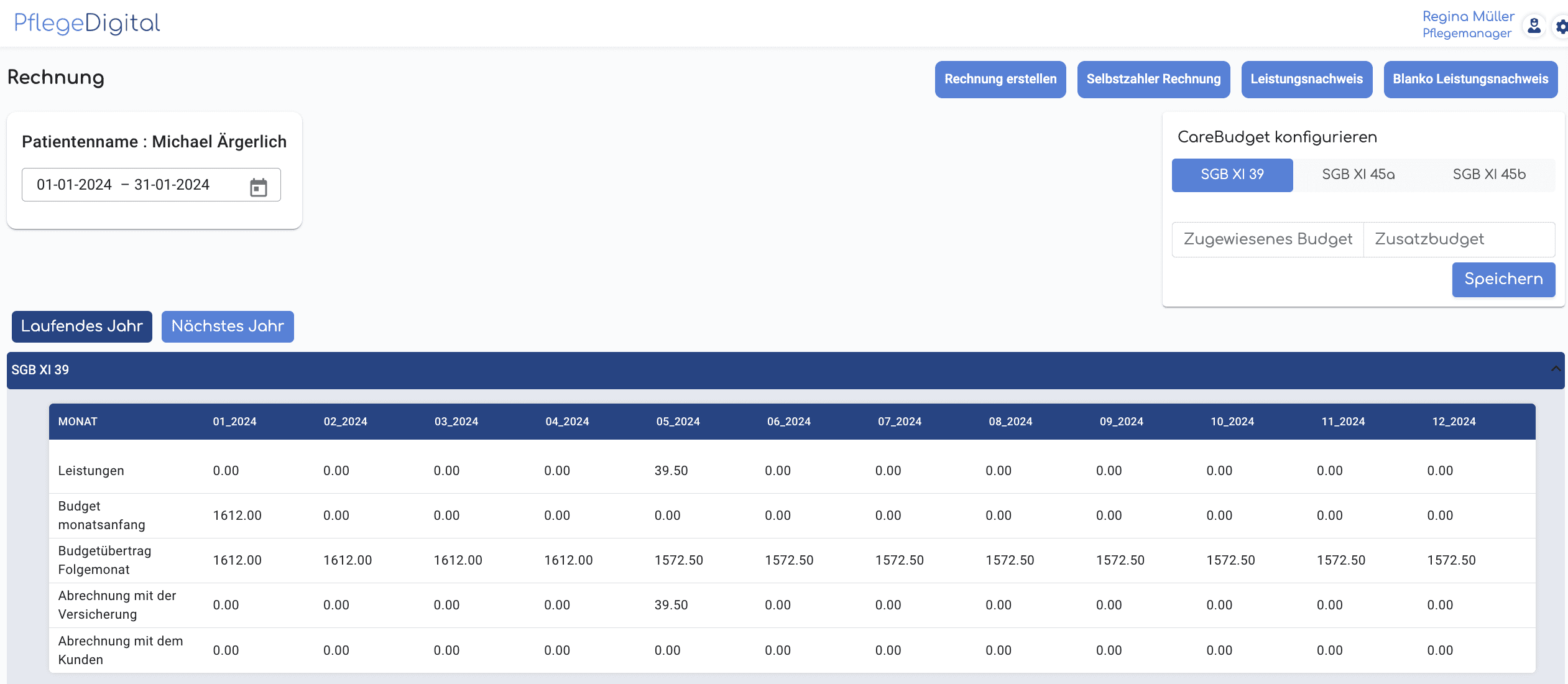Image resolution: width=1568 pixels, height=684 pixels.
Task: Toggle to Nächstes Jahr view
Action: click(x=228, y=326)
